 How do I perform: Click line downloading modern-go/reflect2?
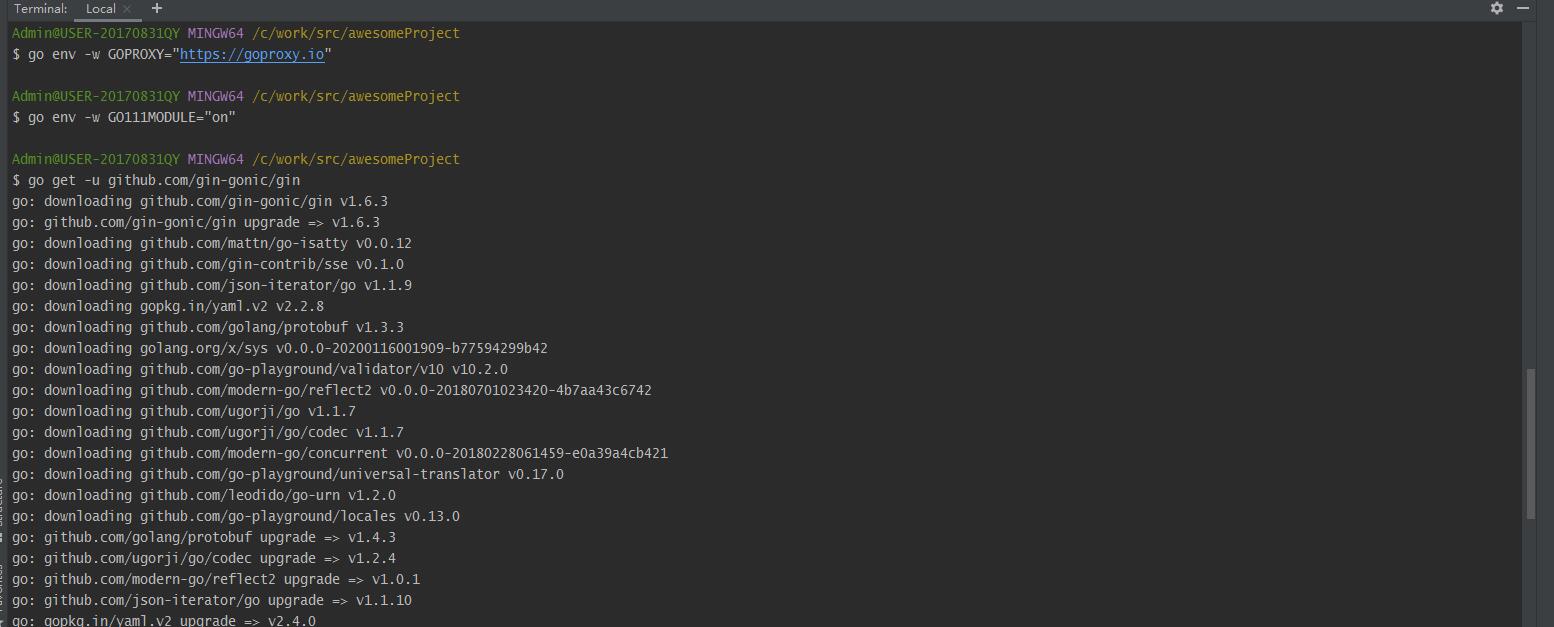(332, 390)
